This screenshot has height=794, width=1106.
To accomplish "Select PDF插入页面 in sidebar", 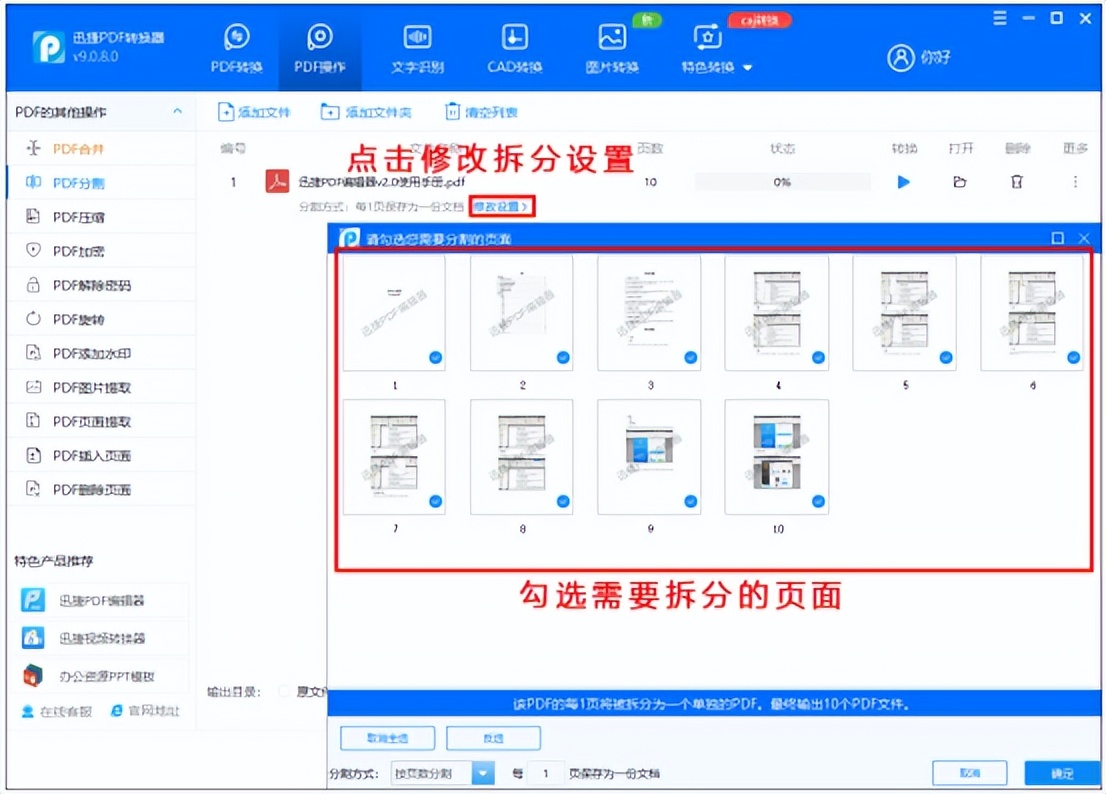I will pyautogui.click(x=101, y=456).
